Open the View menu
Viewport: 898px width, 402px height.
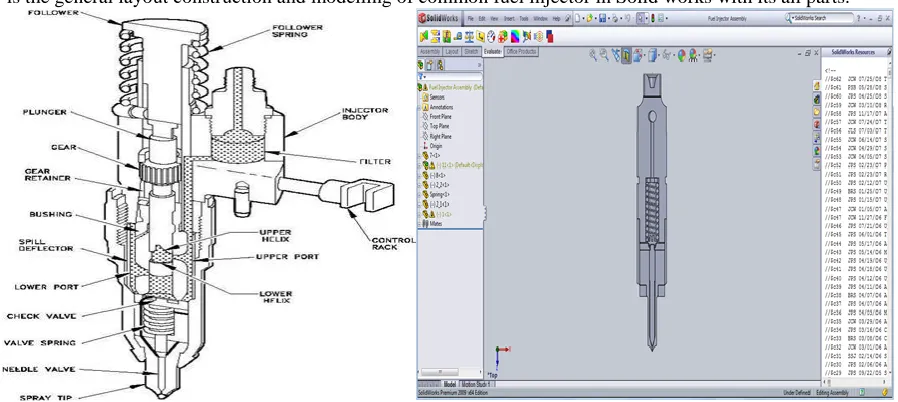pyautogui.click(x=494, y=19)
